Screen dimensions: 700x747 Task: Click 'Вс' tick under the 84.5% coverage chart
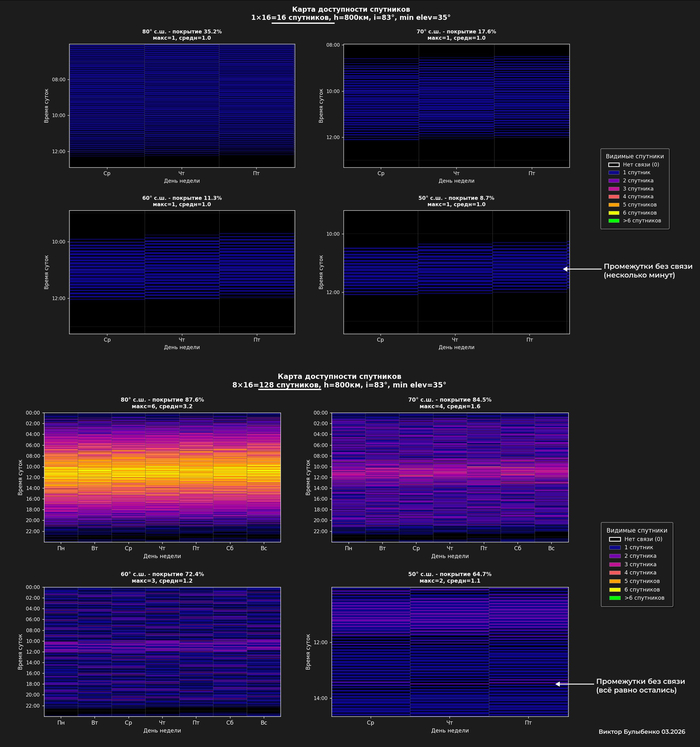(x=551, y=548)
